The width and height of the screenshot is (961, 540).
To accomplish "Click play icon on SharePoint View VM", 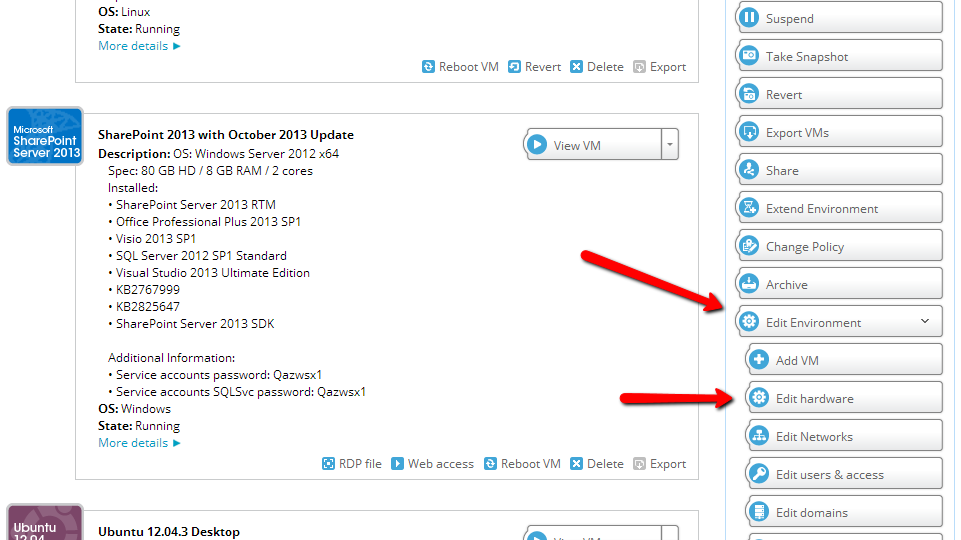I will coord(537,145).
